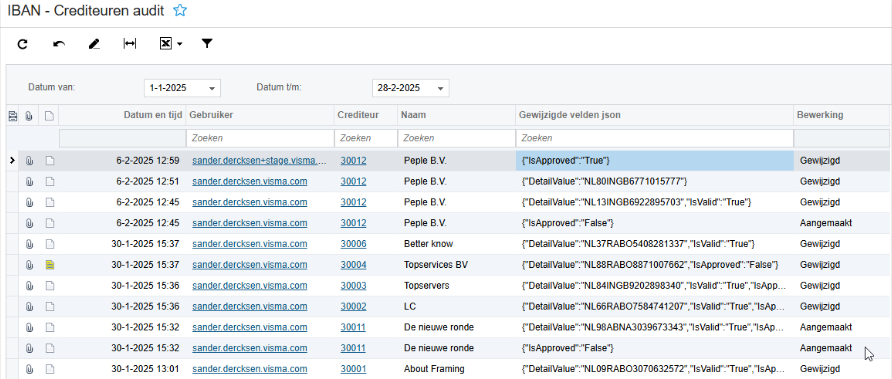
Task: Select the Topservices BV name cell
Action: pyautogui.click(x=457, y=265)
